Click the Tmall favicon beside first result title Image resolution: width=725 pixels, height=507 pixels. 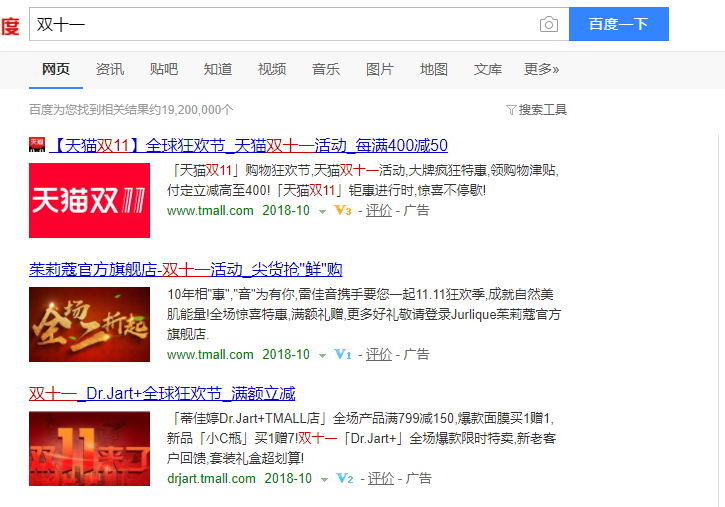37,145
